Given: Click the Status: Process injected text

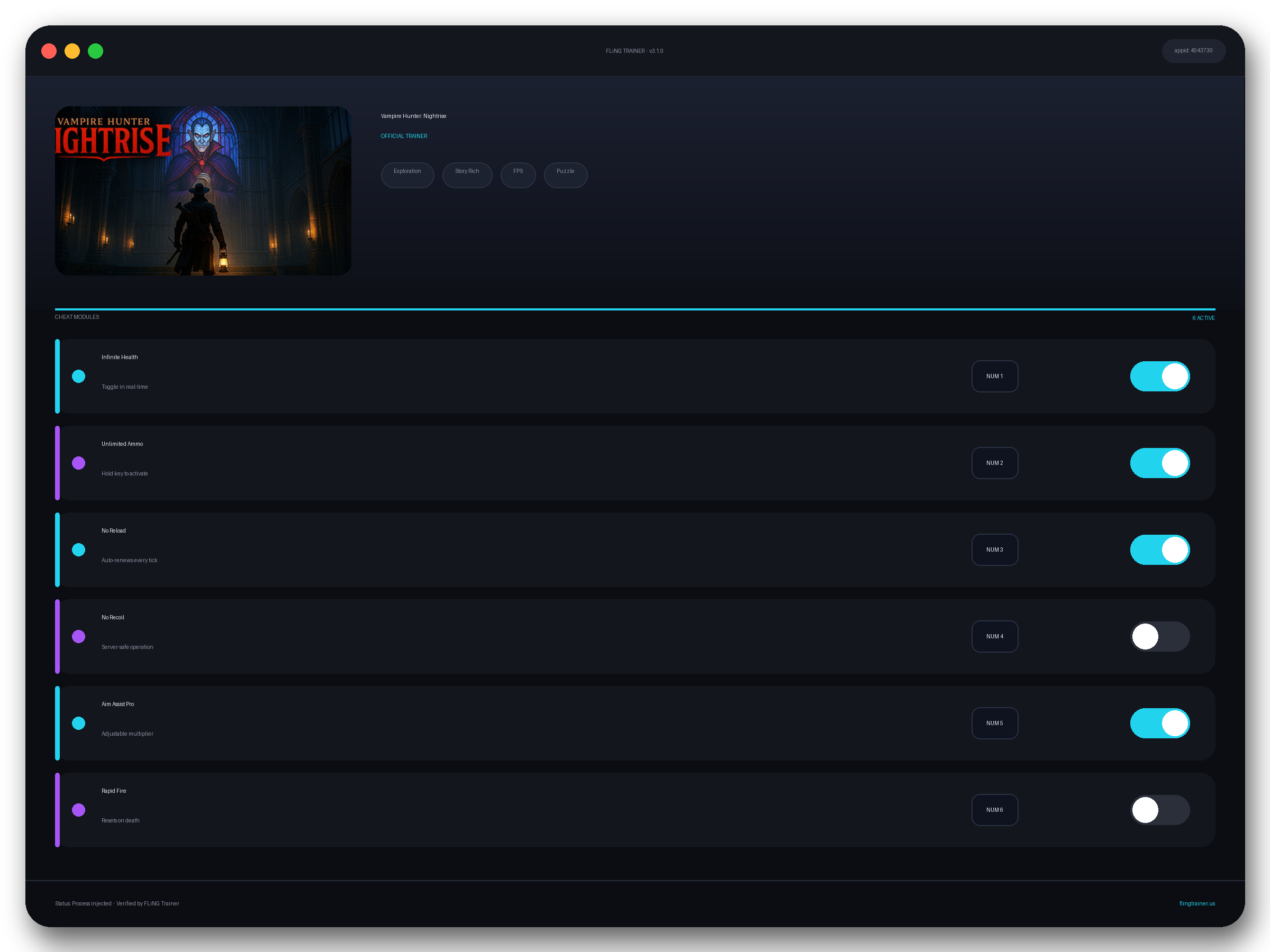Looking at the screenshot, I should point(83,903).
